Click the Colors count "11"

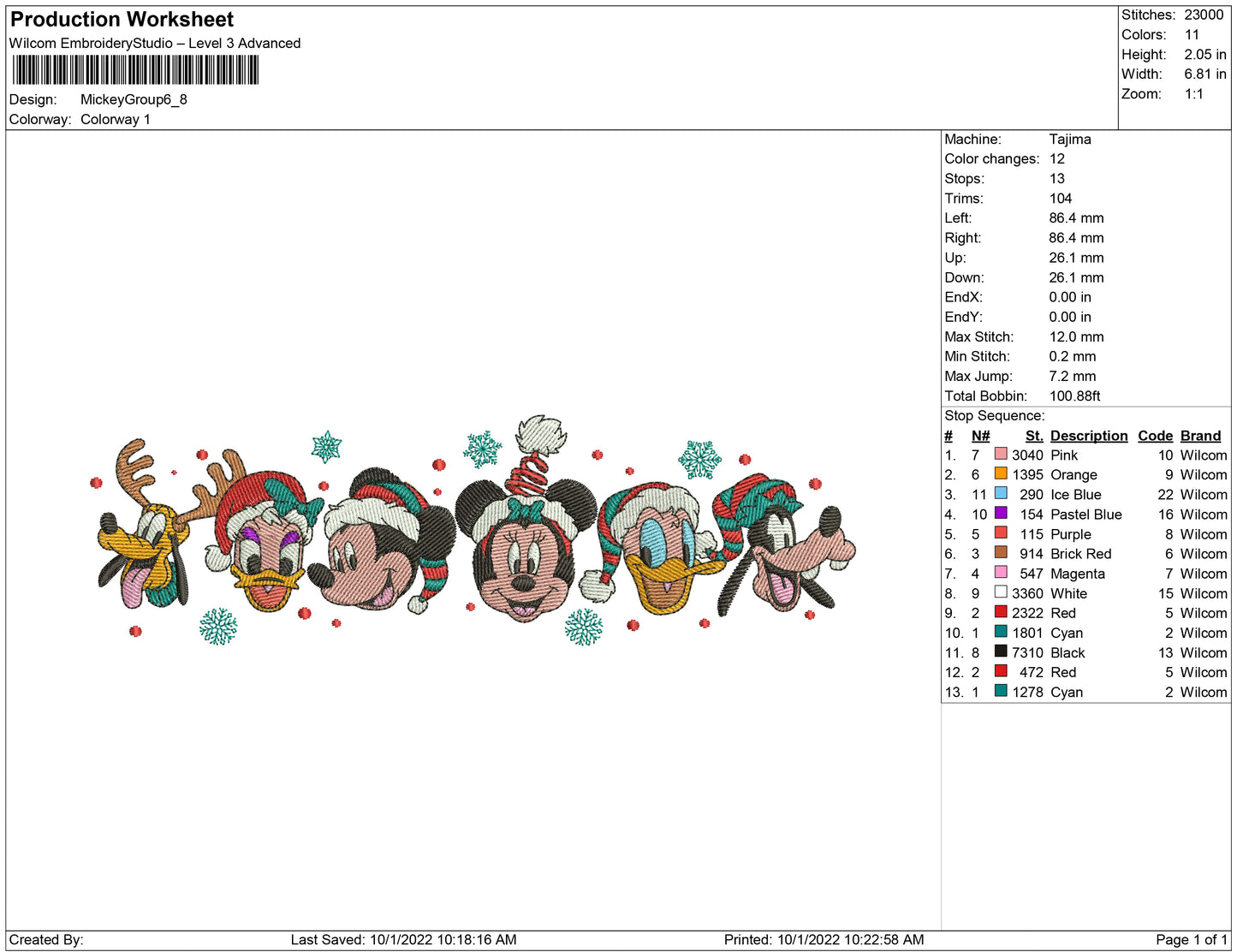click(1192, 34)
